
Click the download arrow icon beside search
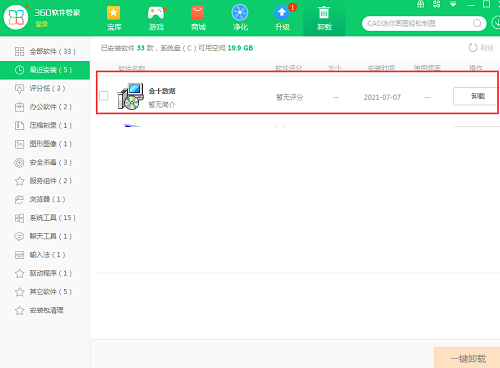point(496,23)
